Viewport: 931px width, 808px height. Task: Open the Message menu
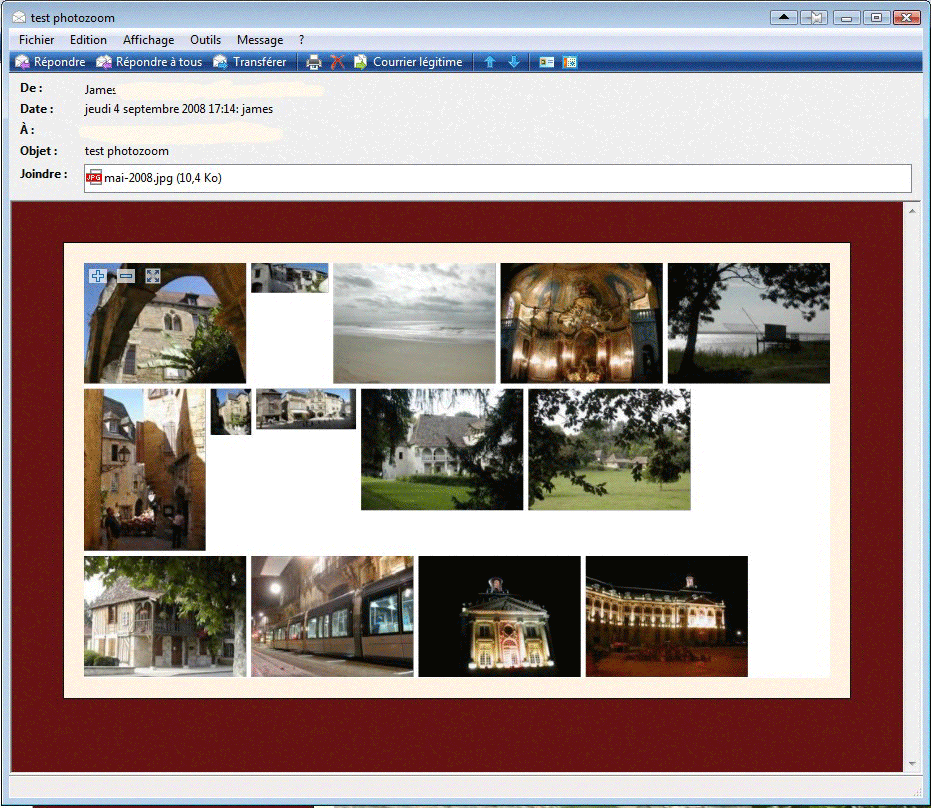click(x=259, y=40)
